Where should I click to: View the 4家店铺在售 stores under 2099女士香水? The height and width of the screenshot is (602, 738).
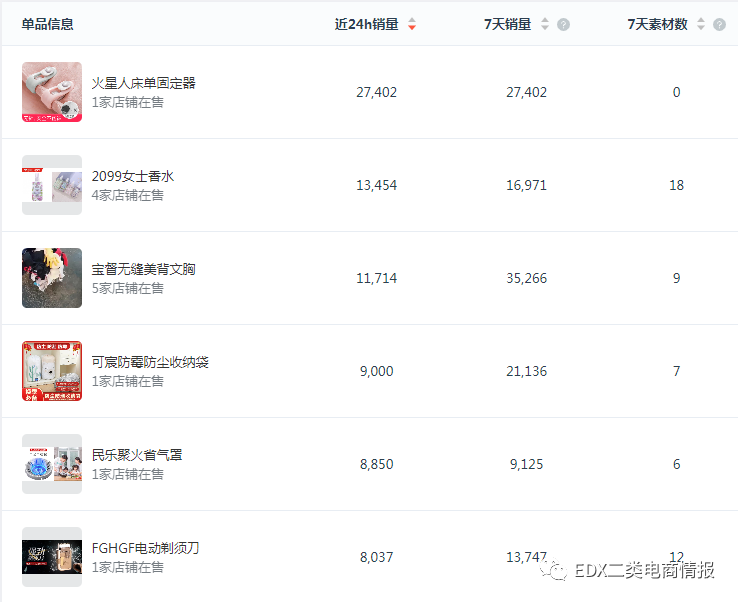[x=128, y=195]
